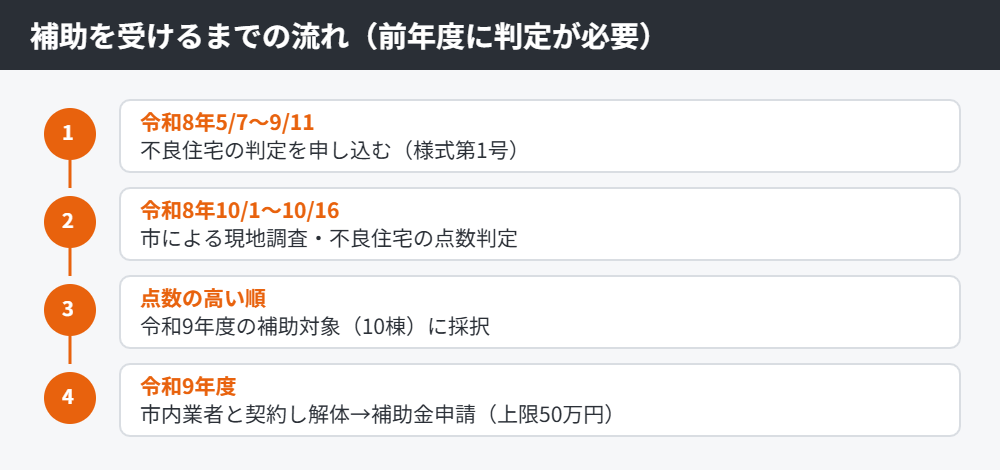Viewport: 1000px width, 470px height.
Task: Select the 令和8年5/7〜9/11 date heading
Action: coord(227,122)
